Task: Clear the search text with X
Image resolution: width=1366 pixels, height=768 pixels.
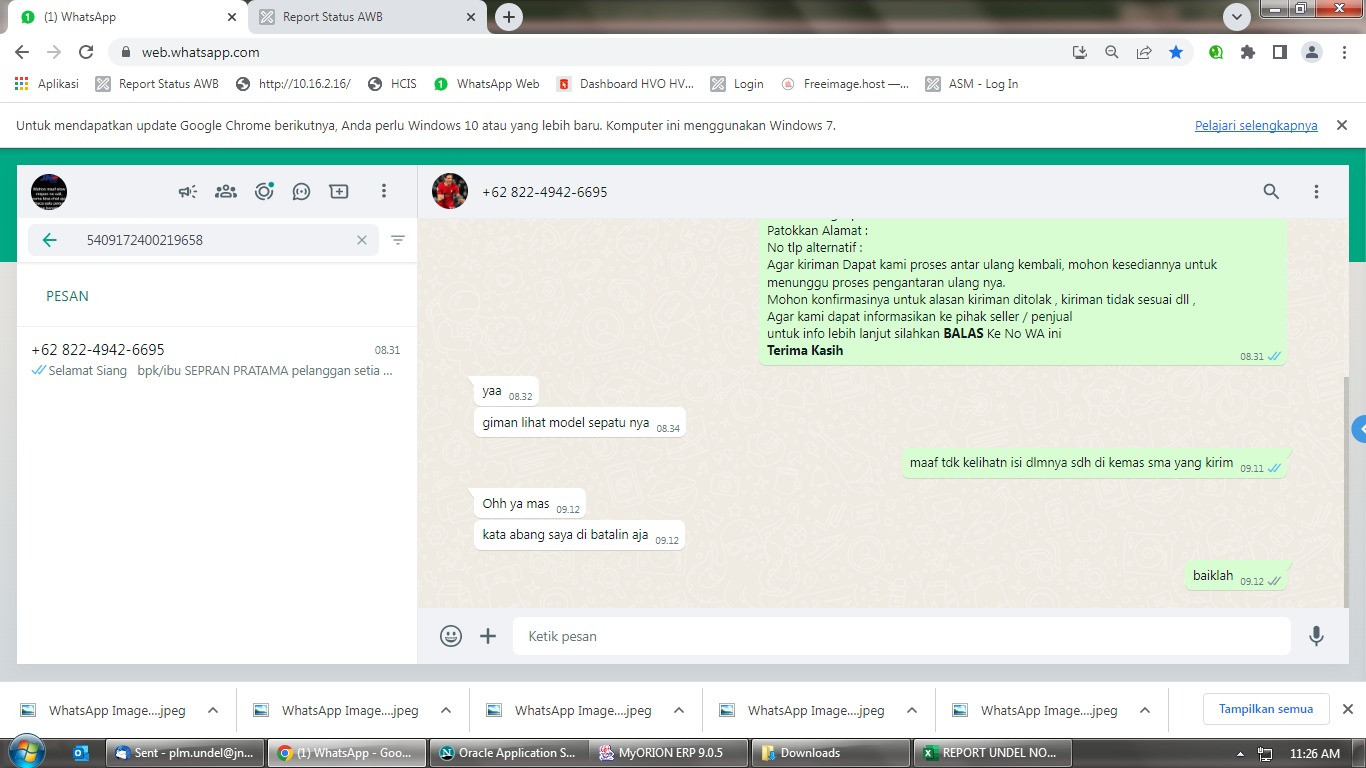Action: coord(362,240)
